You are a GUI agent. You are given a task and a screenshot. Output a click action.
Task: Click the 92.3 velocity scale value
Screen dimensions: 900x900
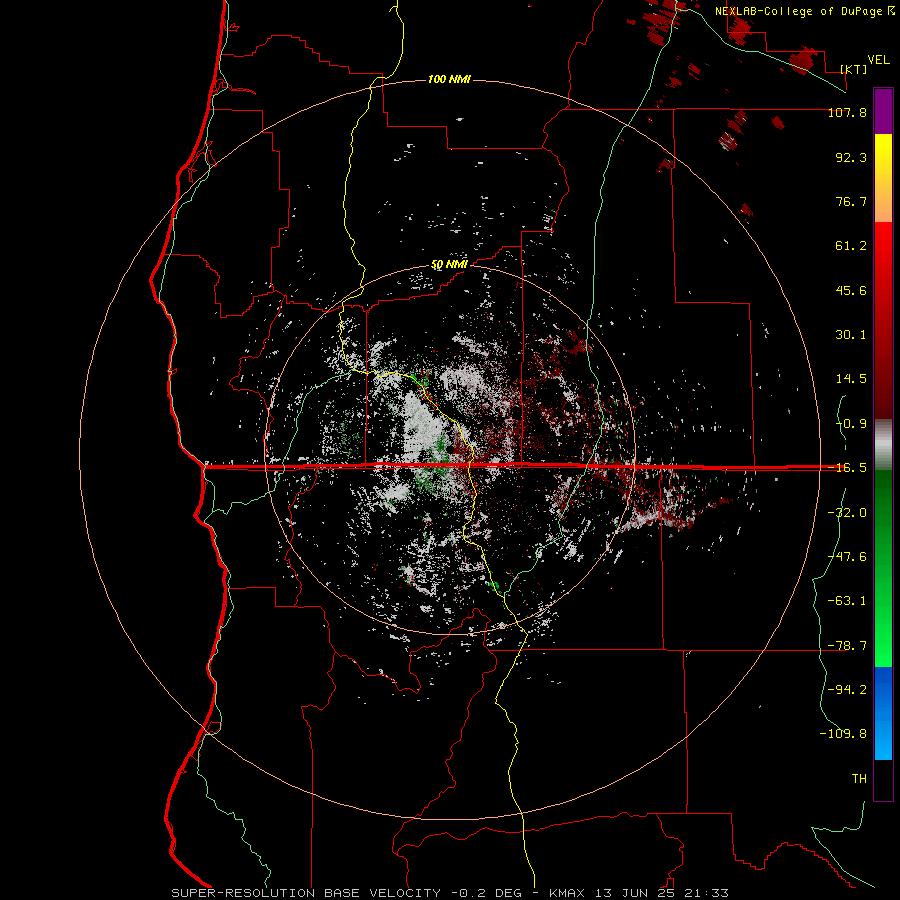tap(851, 157)
